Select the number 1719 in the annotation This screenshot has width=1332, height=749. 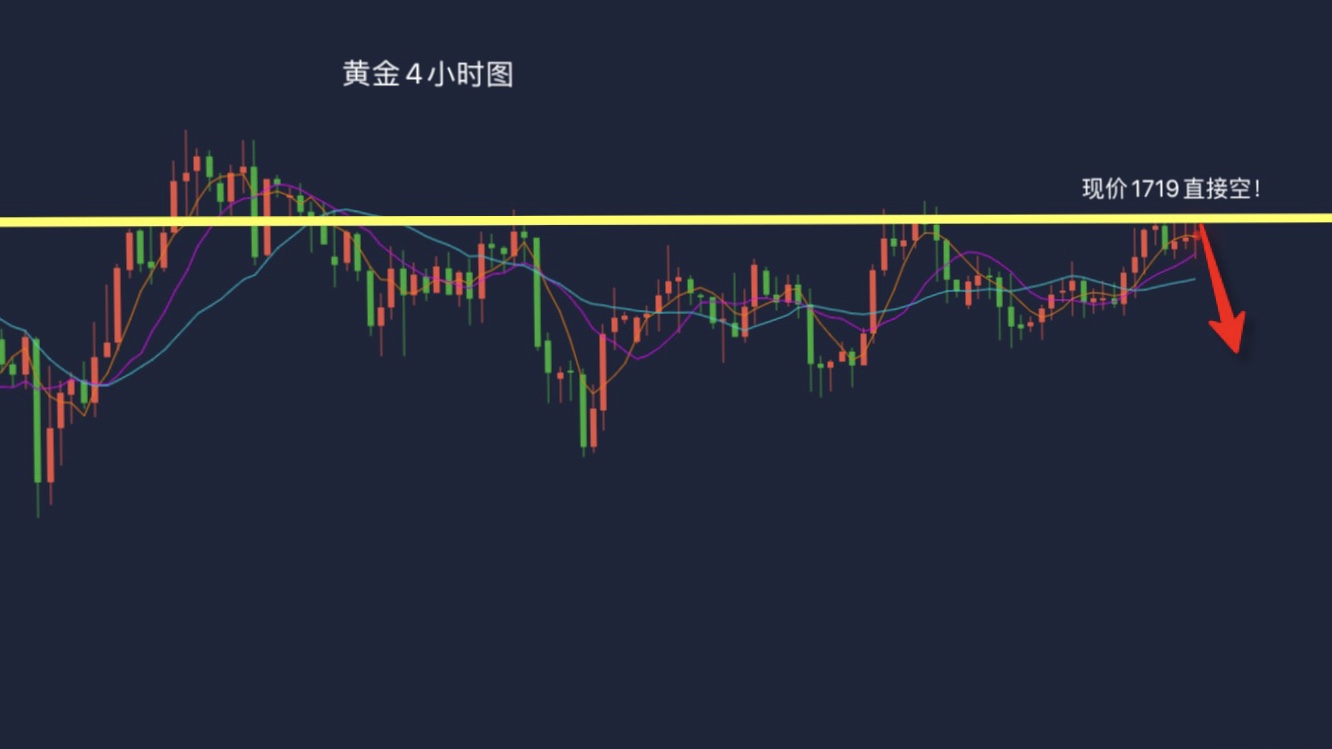(x=1151, y=189)
